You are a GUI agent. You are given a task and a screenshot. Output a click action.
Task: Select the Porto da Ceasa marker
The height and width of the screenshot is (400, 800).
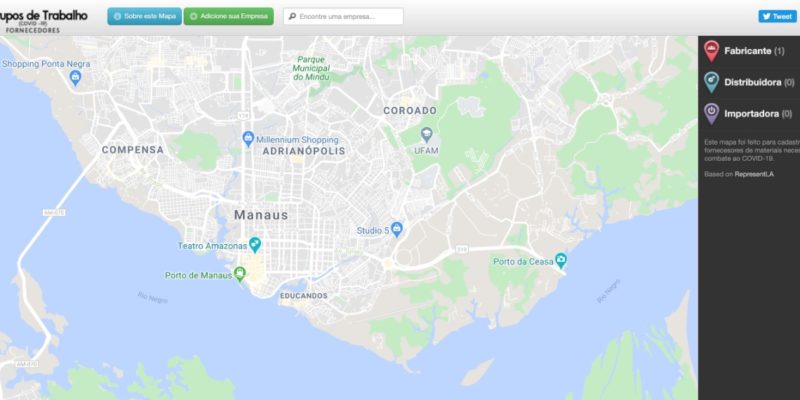(561, 260)
